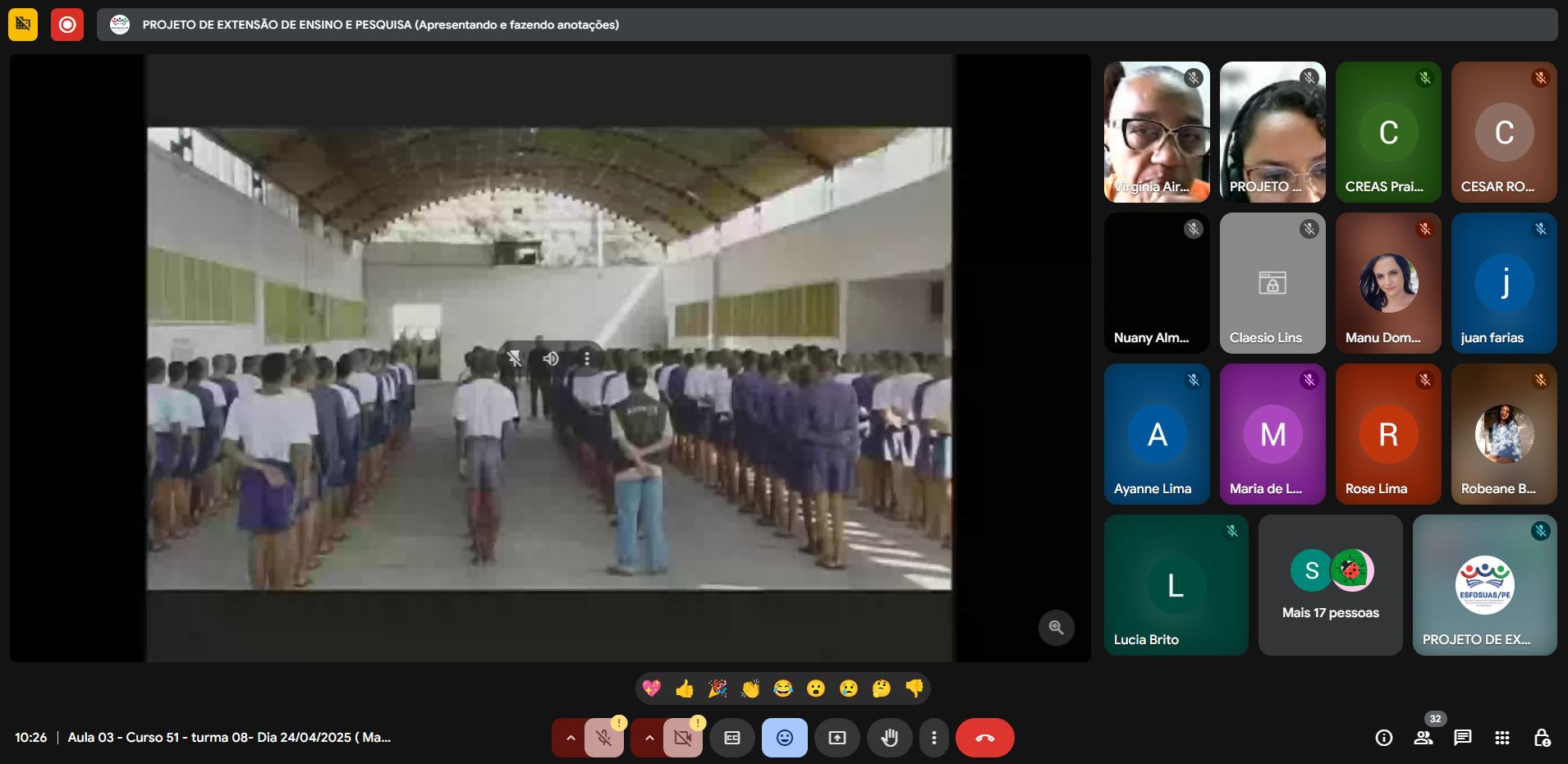Send the thumbs up reaction
Image resolution: width=1568 pixels, height=764 pixels.
click(684, 689)
